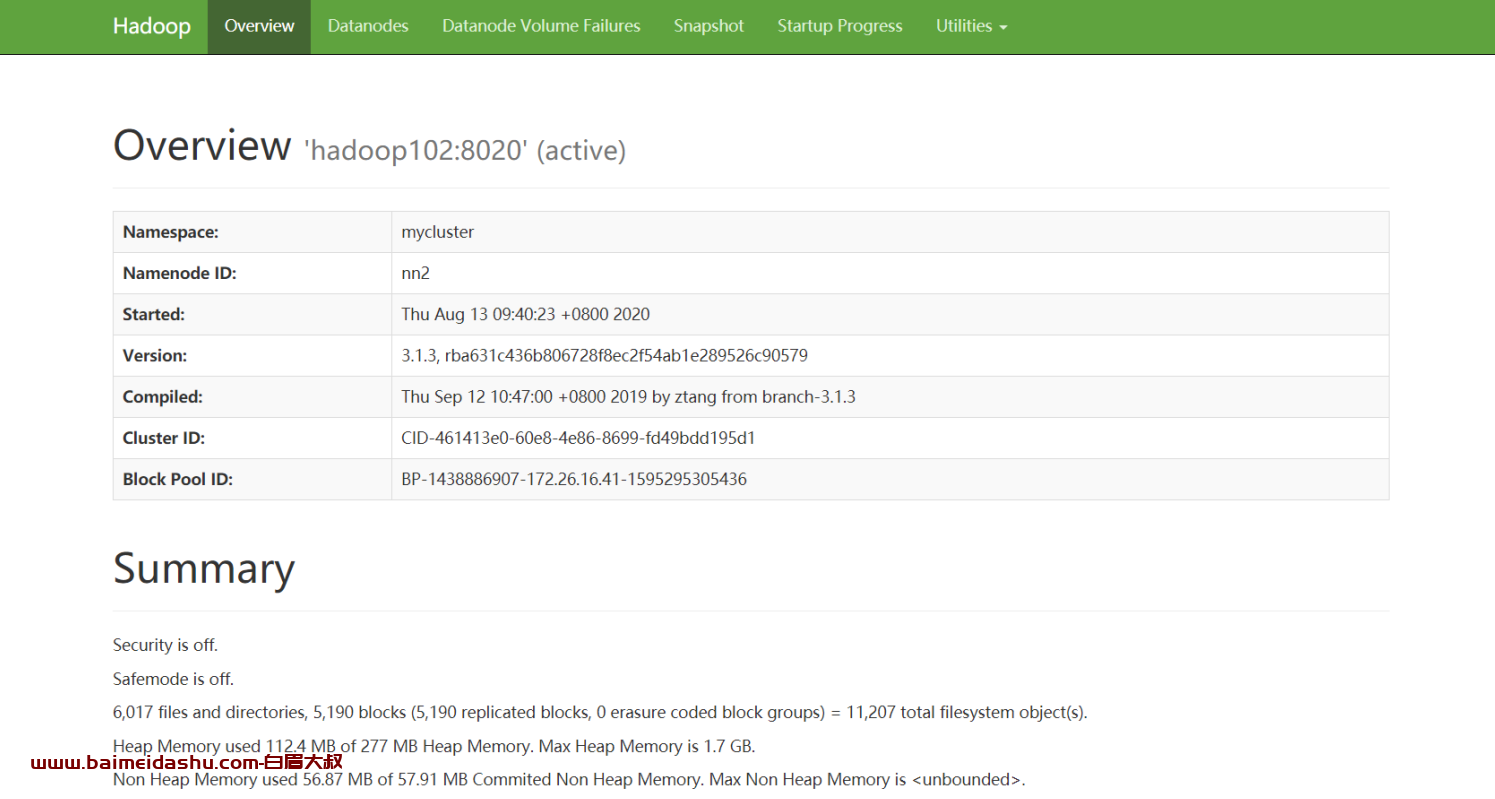Select the nn2 namenode ID value
1495x799 pixels.
pos(416,273)
